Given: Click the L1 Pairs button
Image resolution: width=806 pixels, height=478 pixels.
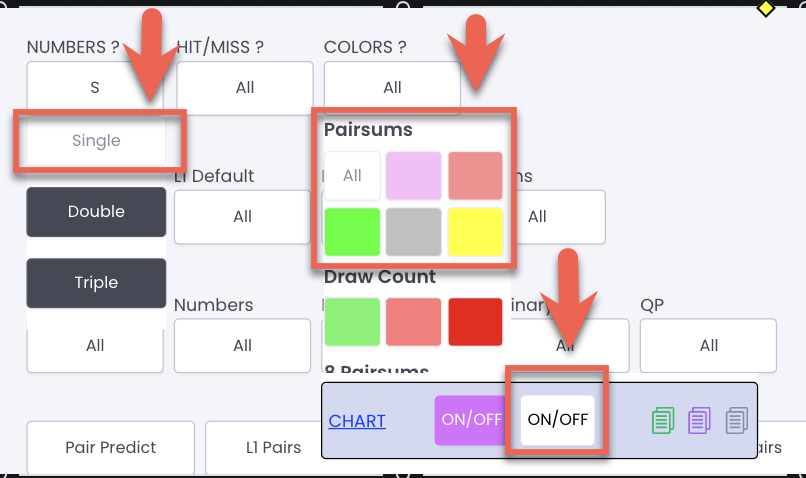Looking at the screenshot, I should coord(273,447).
